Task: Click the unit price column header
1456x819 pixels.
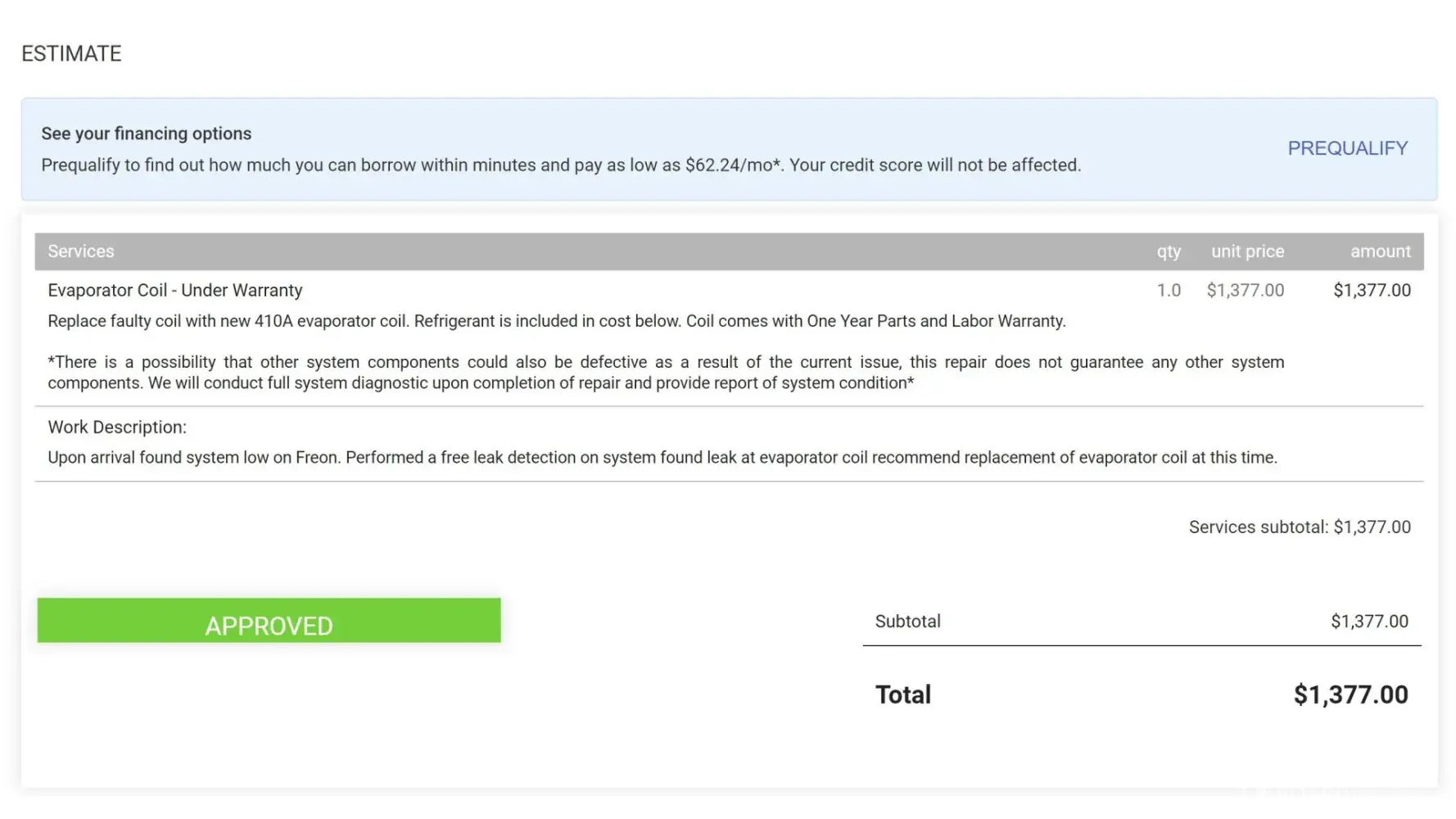Action: tap(1247, 251)
